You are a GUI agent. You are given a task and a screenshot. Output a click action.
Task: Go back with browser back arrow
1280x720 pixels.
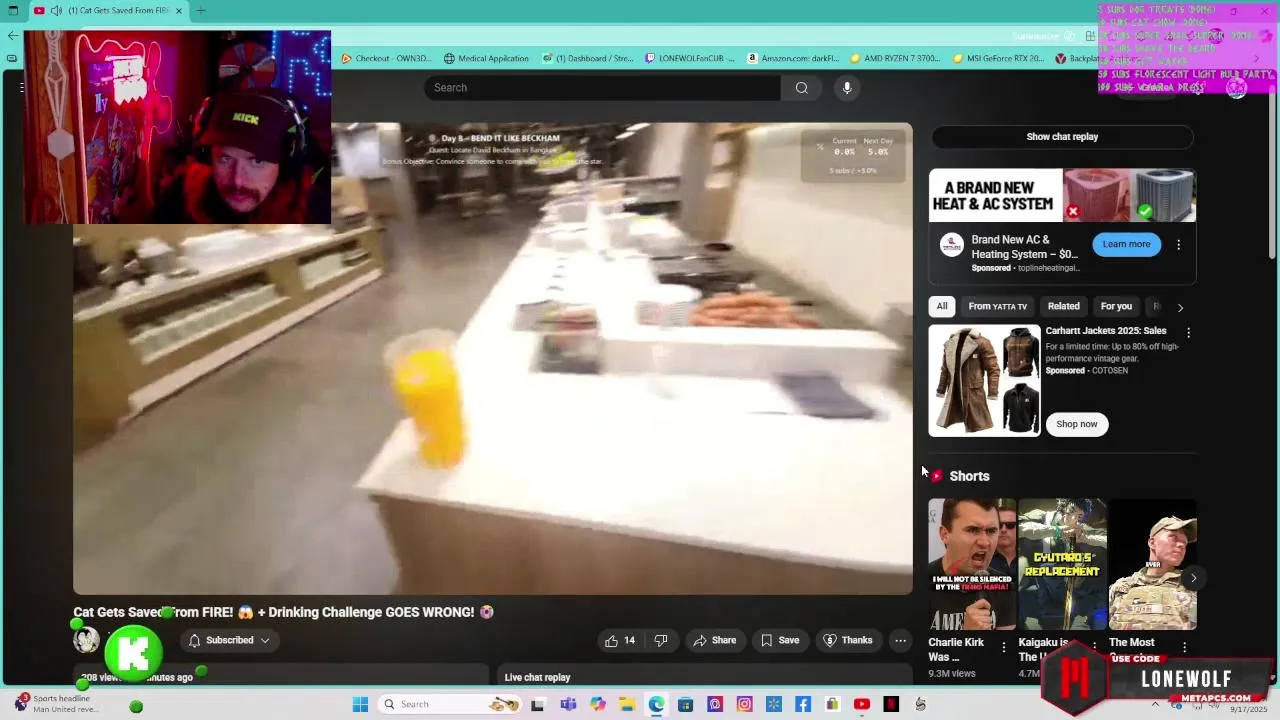[12, 35]
